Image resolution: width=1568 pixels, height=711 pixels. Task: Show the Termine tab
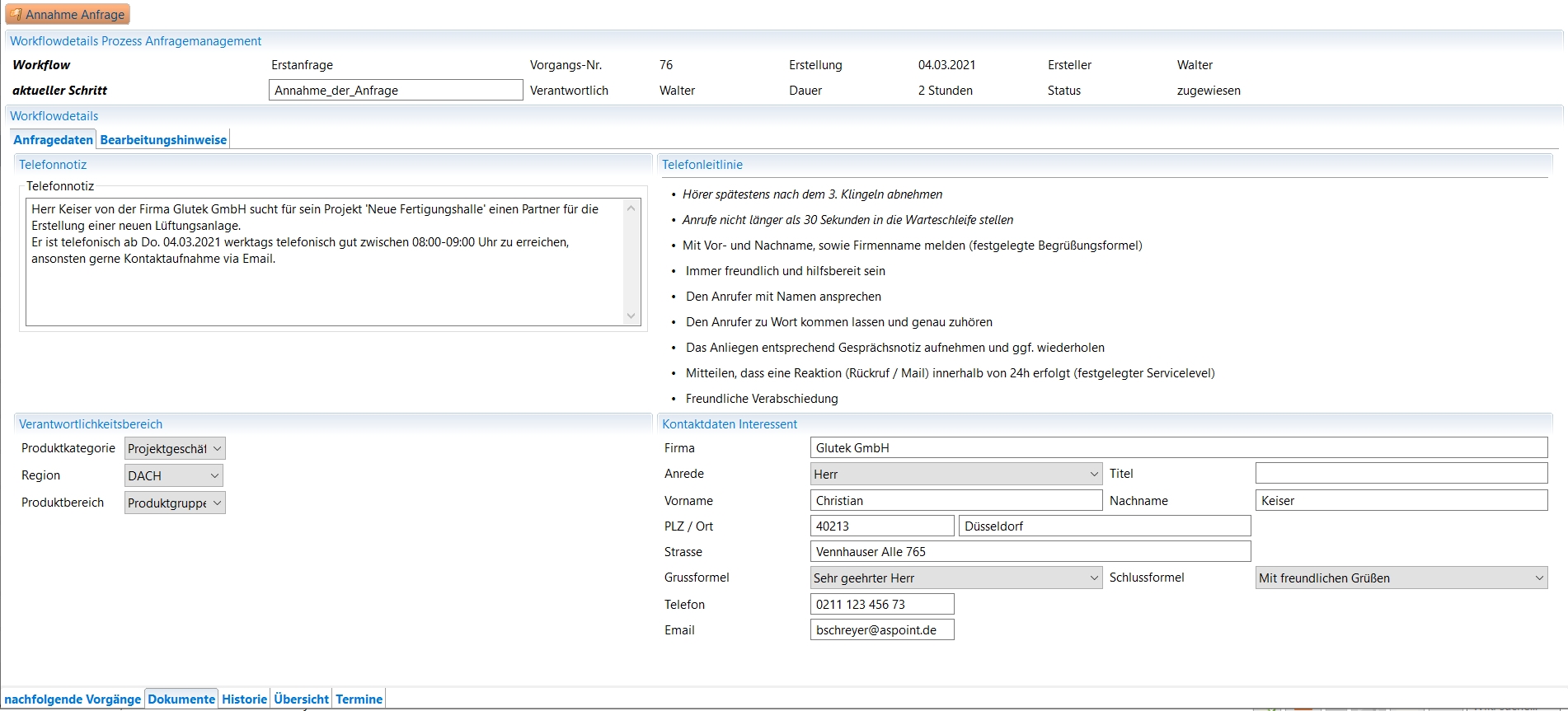point(359,699)
